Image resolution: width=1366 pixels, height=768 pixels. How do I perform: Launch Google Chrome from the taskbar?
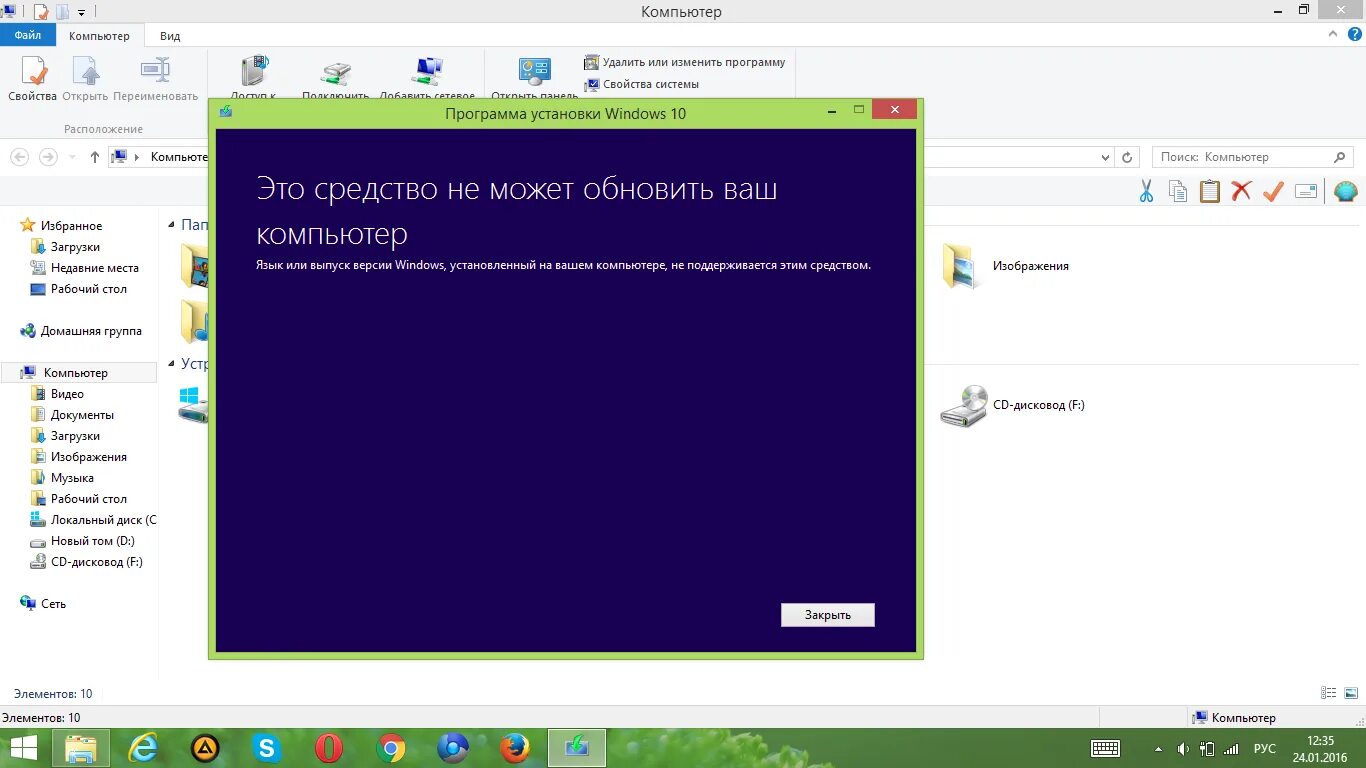(391, 747)
